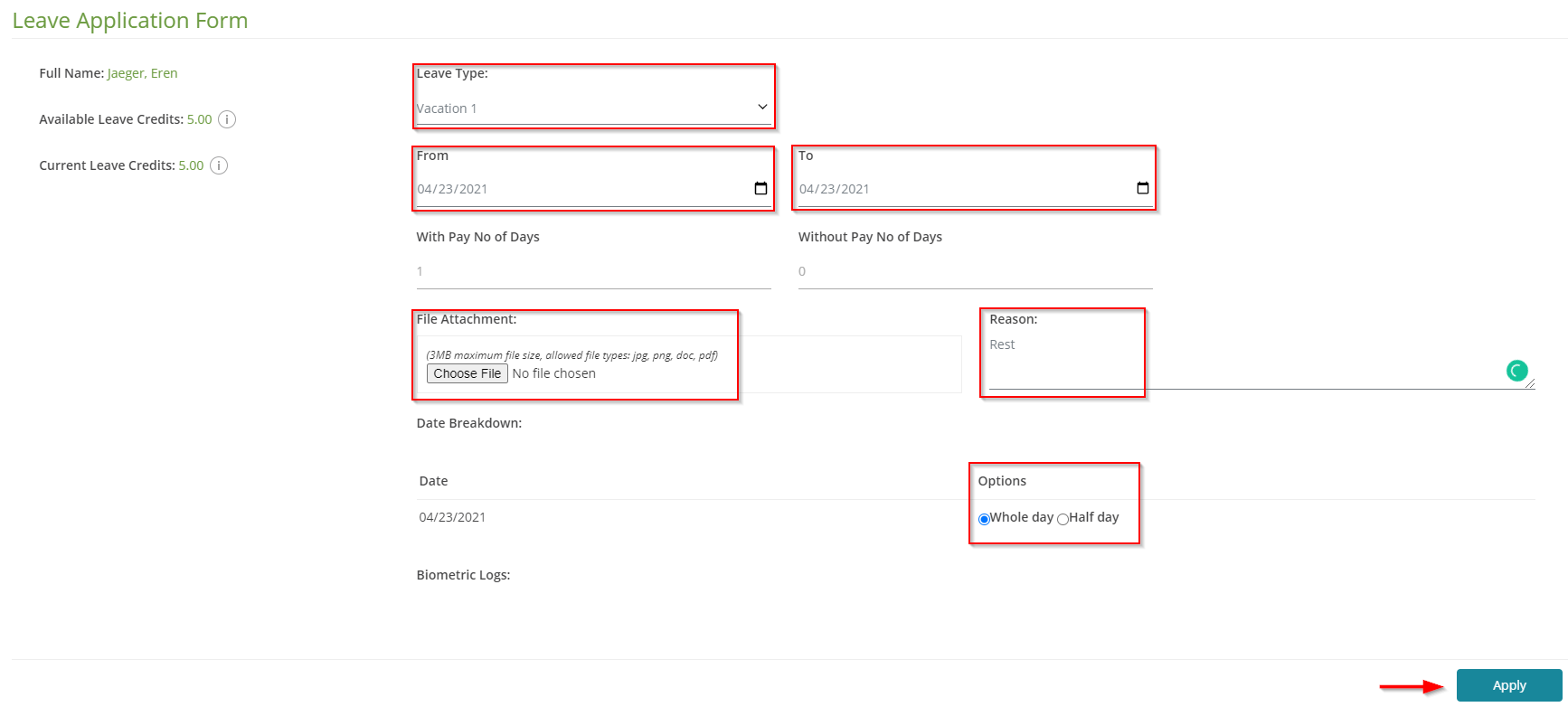Image resolution: width=1568 pixels, height=707 pixels.
Task: Click info icon beside Current Leave Credits
Action: click(x=219, y=165)
